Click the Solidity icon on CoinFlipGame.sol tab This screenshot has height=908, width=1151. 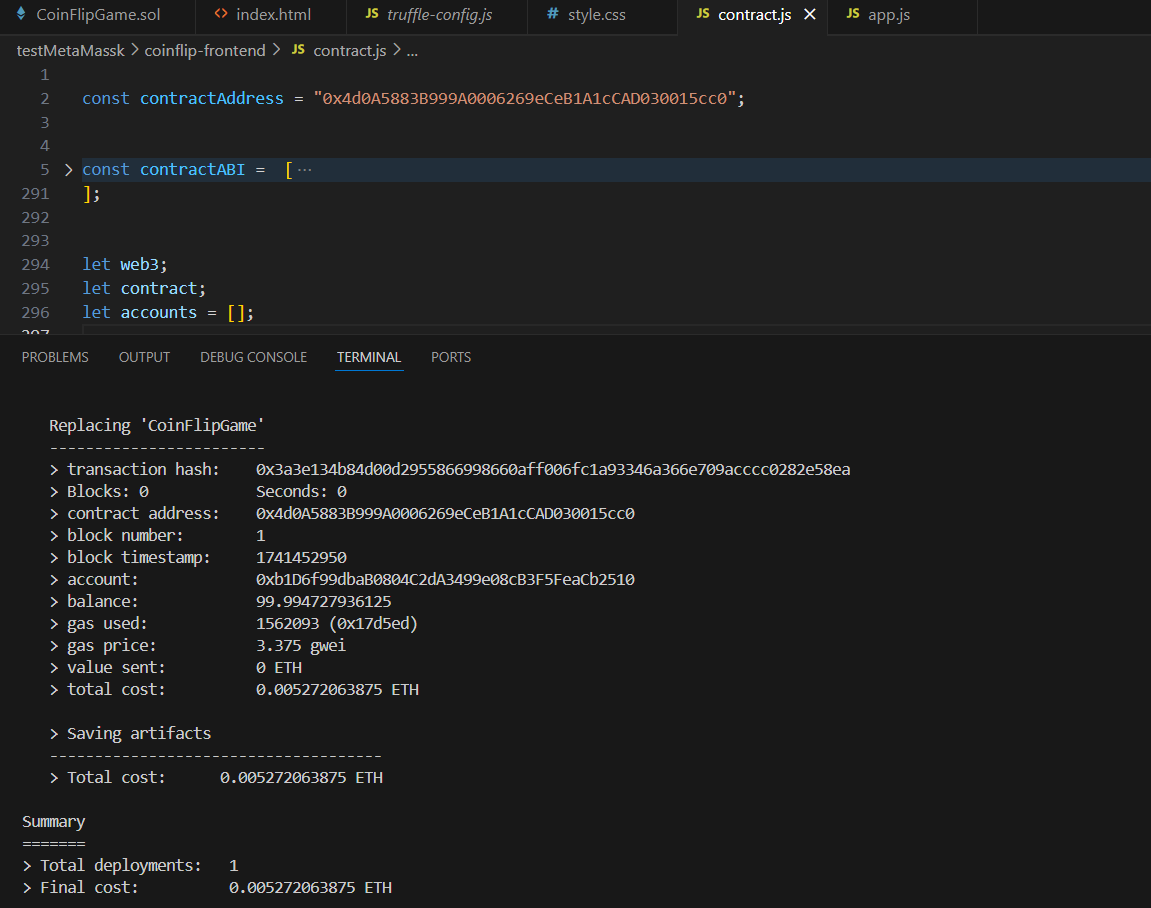21,15
